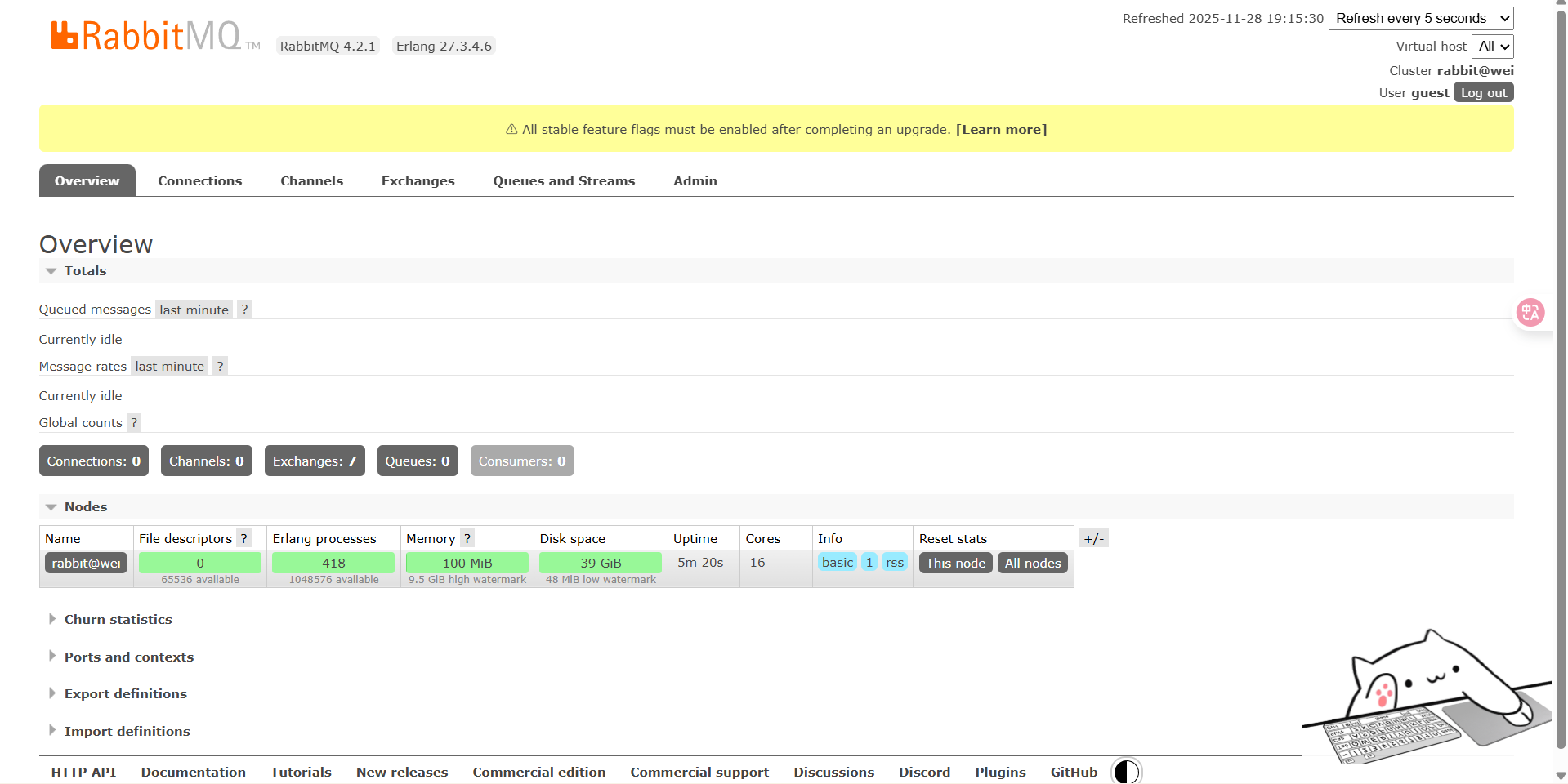Click the Exchanges: 7 count button
The image size is (1568, 784).
(x=315, y=461)
